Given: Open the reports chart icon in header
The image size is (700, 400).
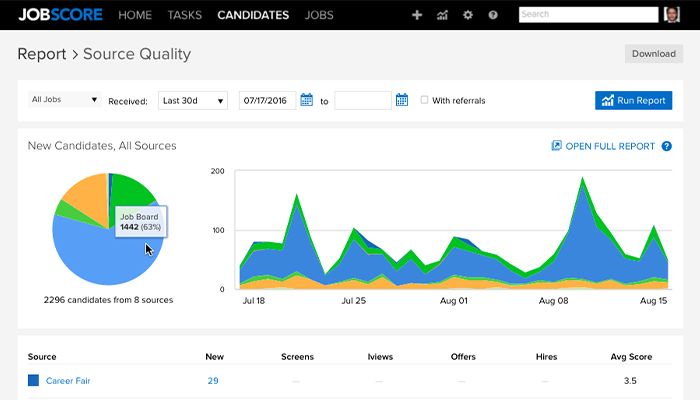Looking at the screenshot, I should 442,15.
